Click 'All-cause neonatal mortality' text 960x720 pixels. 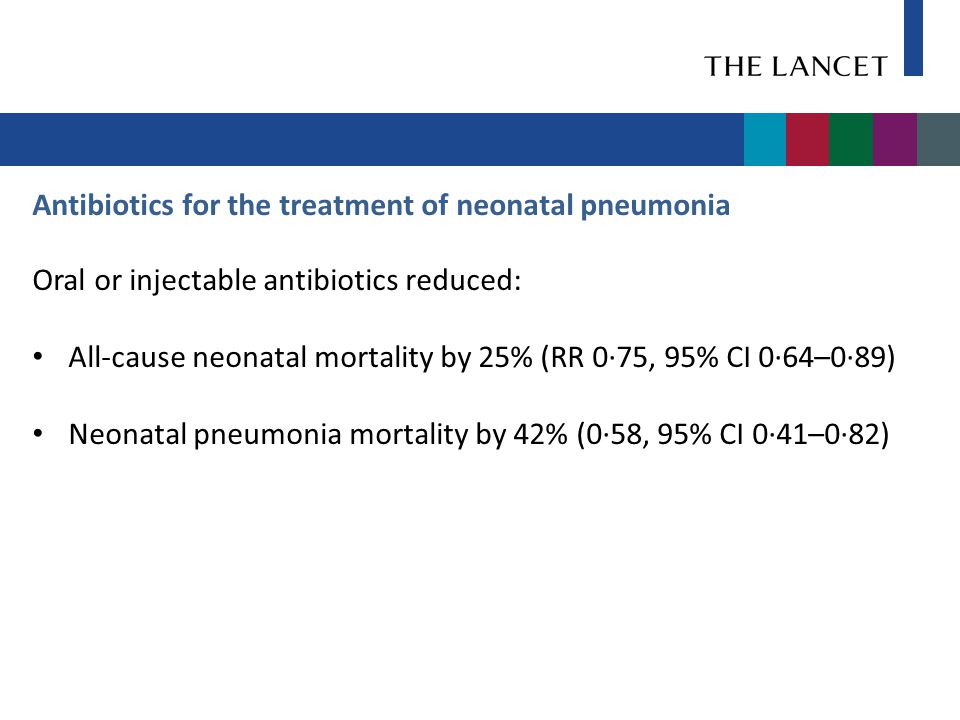(250, 358)
